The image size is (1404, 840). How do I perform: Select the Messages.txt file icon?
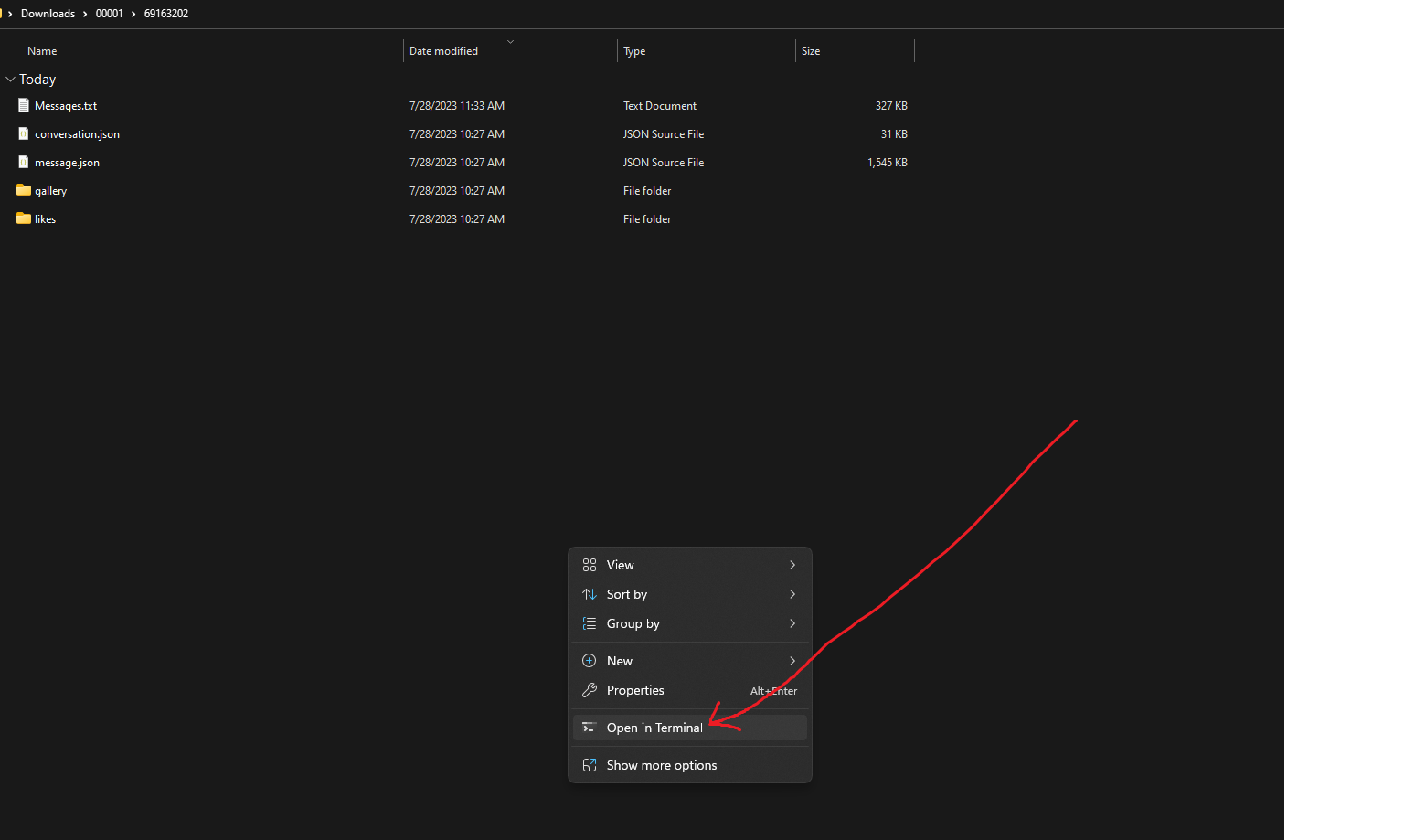pyautogui.click(x=24, y=105)
